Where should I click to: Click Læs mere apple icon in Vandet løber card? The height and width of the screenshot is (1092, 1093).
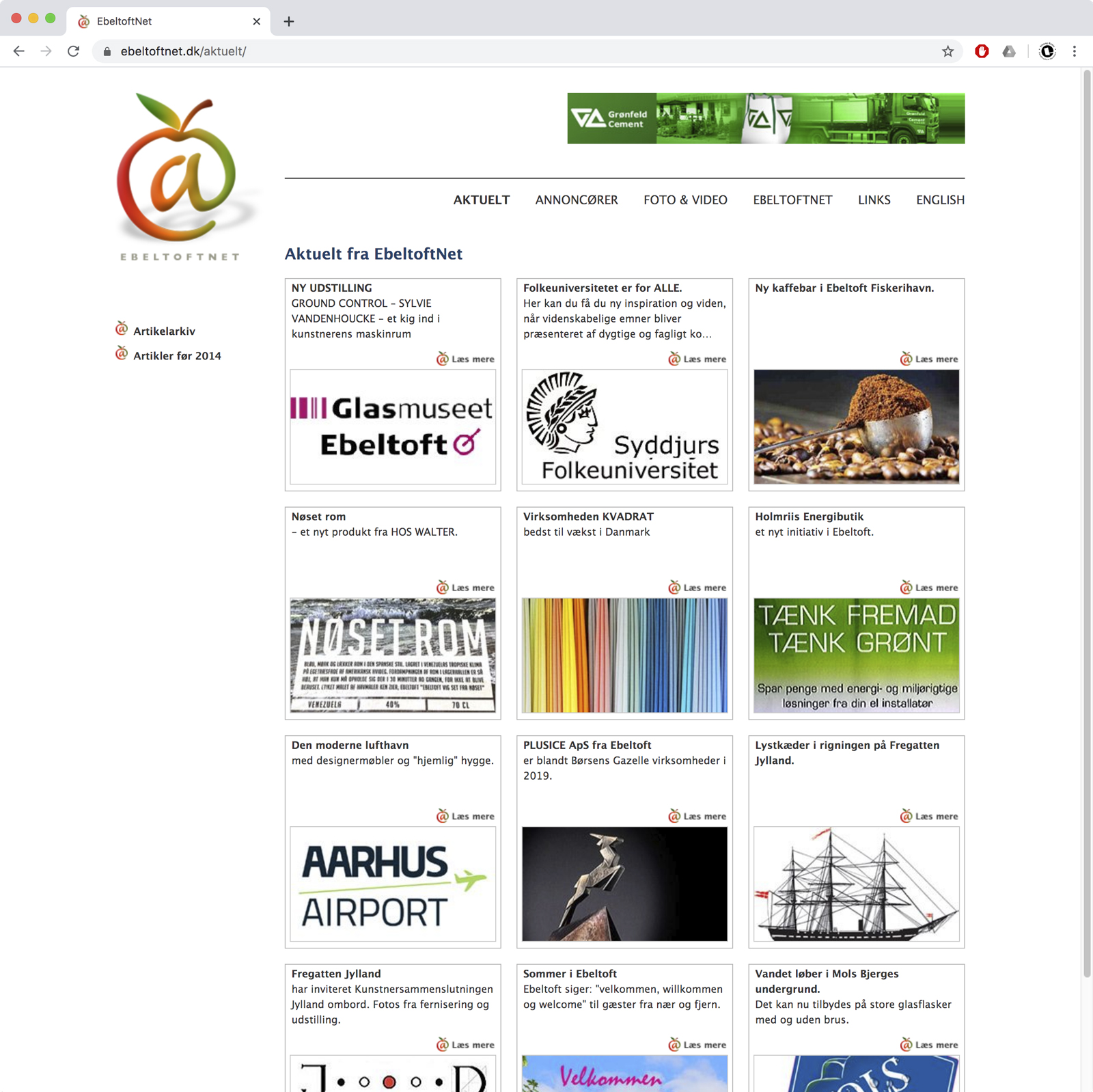point(906,1044)
